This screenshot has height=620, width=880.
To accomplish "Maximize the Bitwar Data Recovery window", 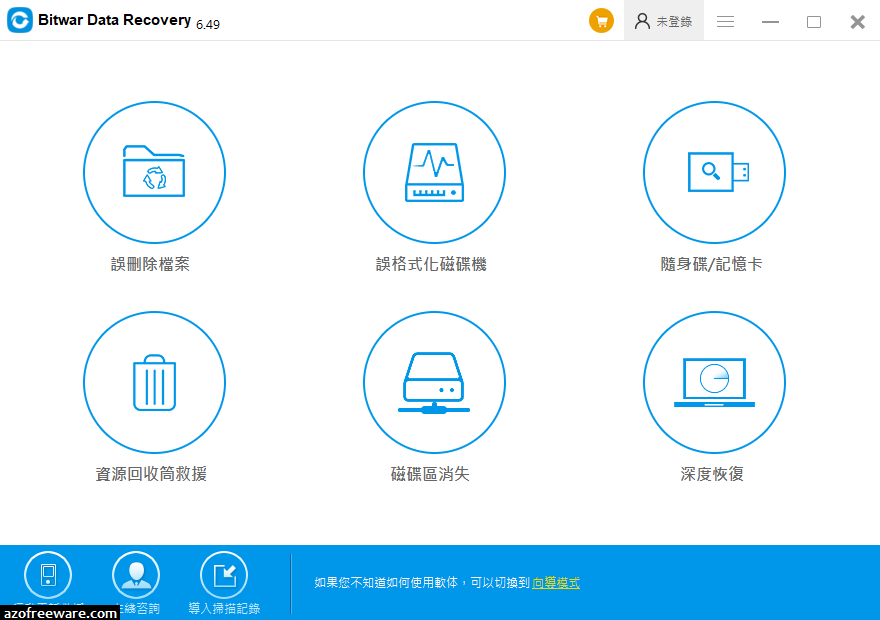I will (814, 21).
